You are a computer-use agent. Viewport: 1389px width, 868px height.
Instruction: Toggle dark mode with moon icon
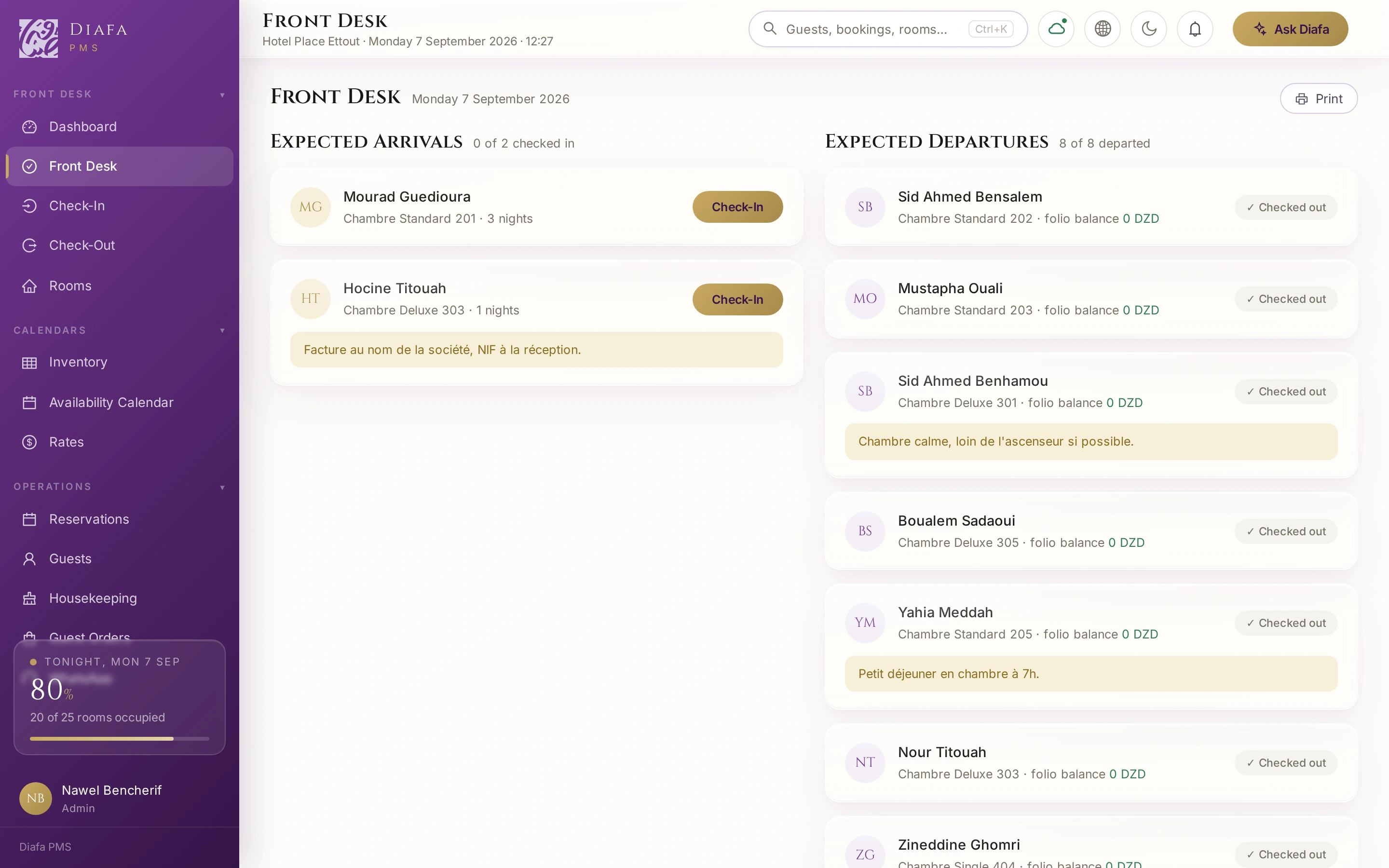click(x=1149, y=29)
